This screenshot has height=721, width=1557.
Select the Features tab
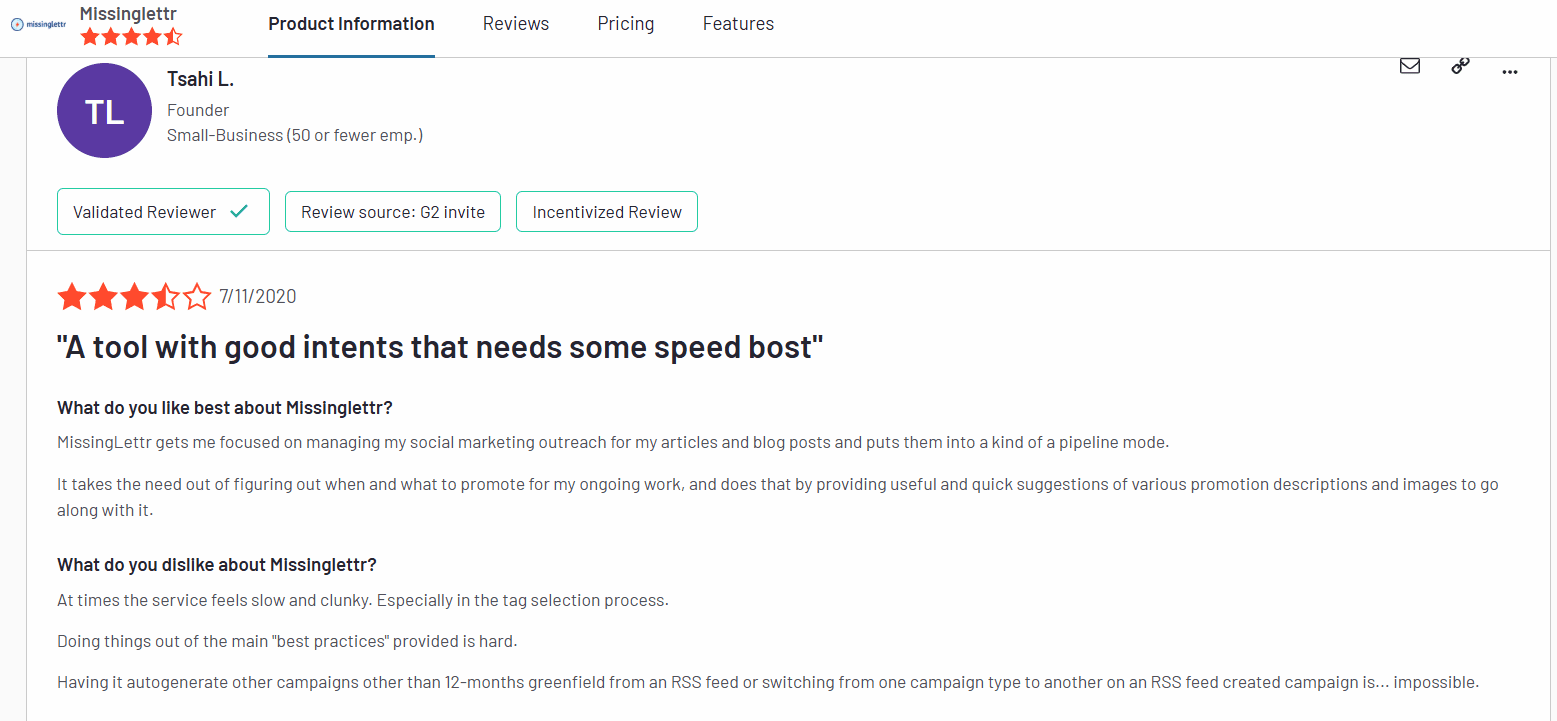pyautogui.click(x=738, y=24)
